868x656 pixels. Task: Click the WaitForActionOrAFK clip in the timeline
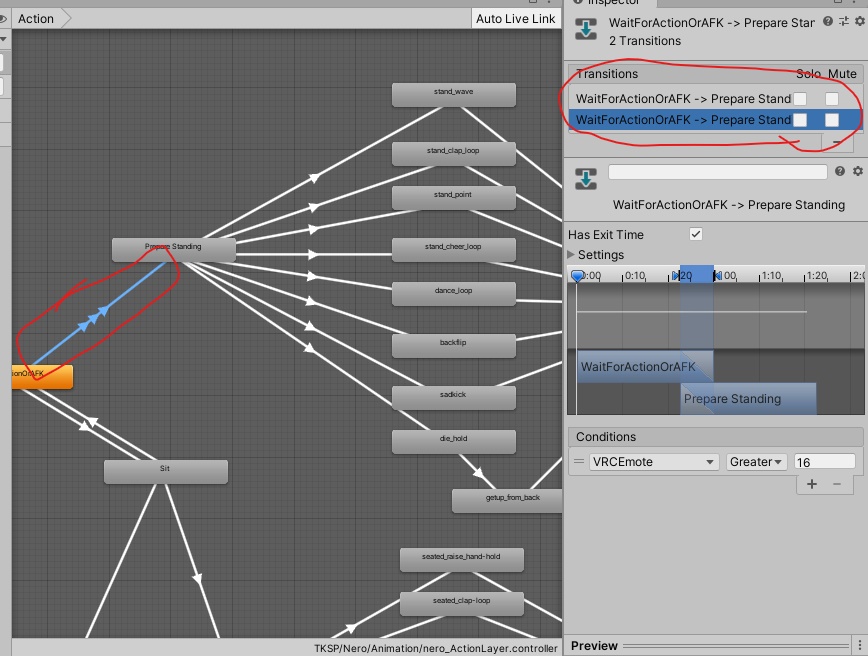point(645,366)
